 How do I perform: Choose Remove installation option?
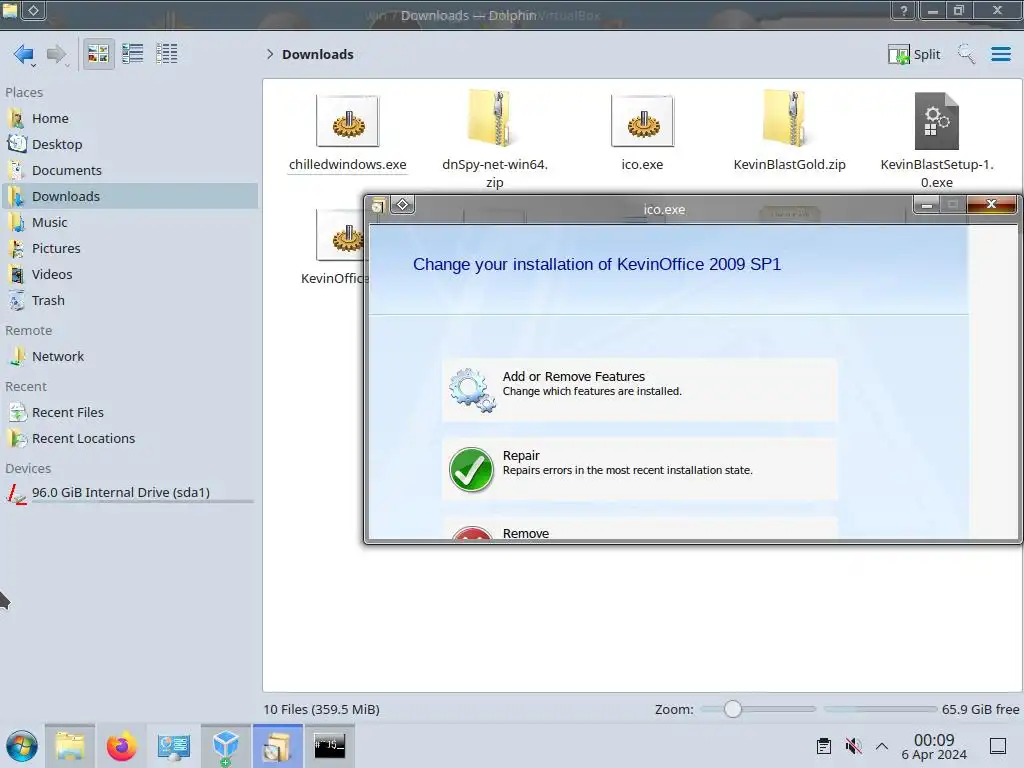(x=639, y=528)
